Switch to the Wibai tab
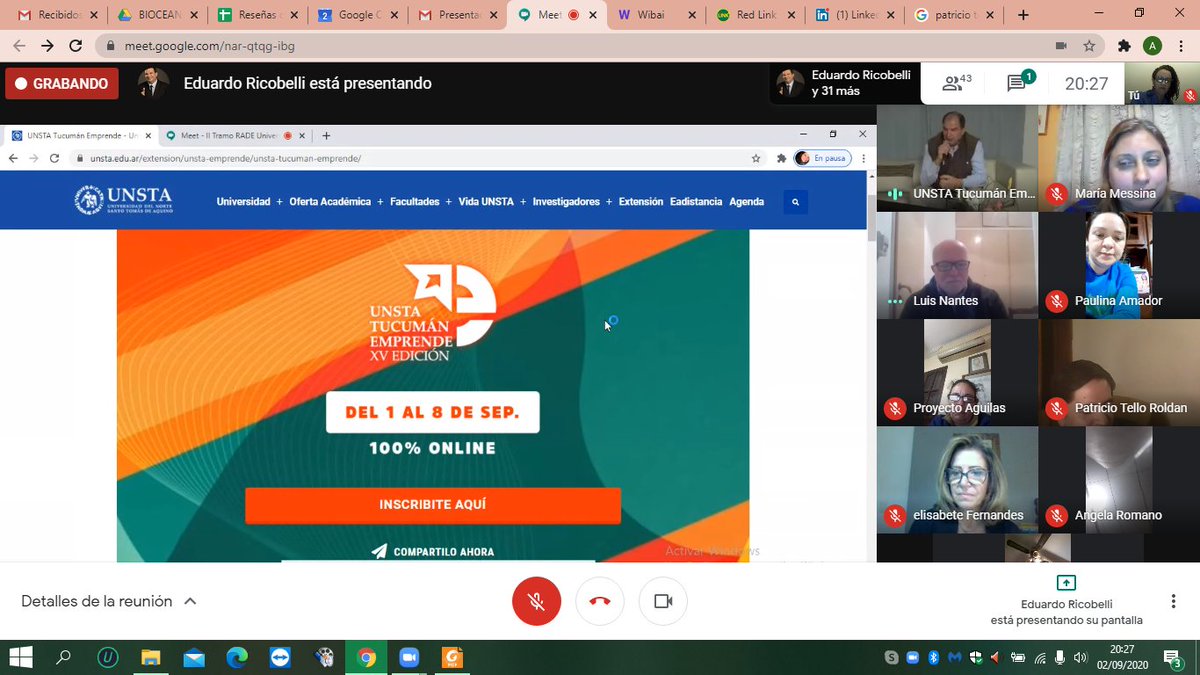The image size is (1200, 675). pyautogui.click(x=656, y=15)
